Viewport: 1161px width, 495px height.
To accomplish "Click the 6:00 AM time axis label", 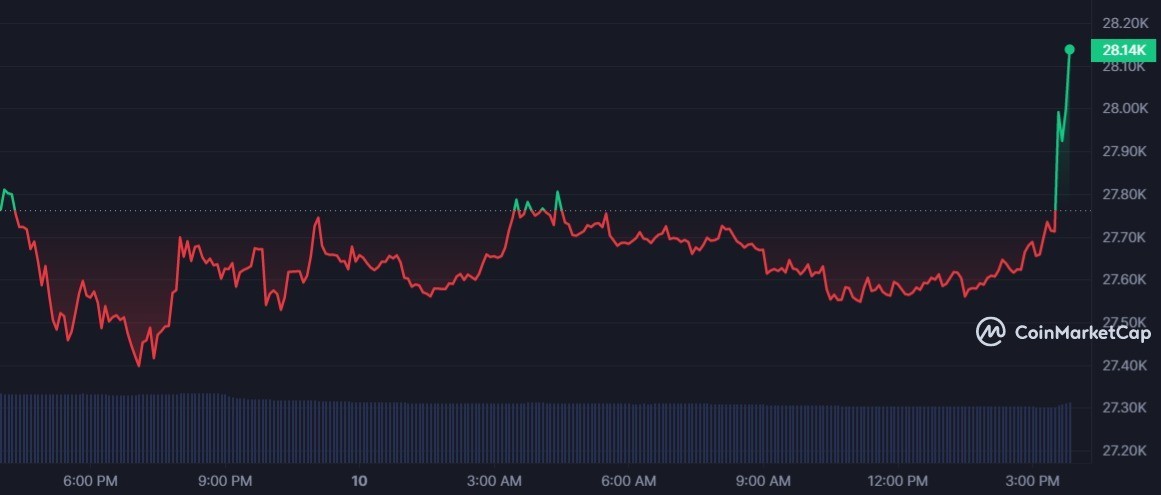I will point(629,481).
